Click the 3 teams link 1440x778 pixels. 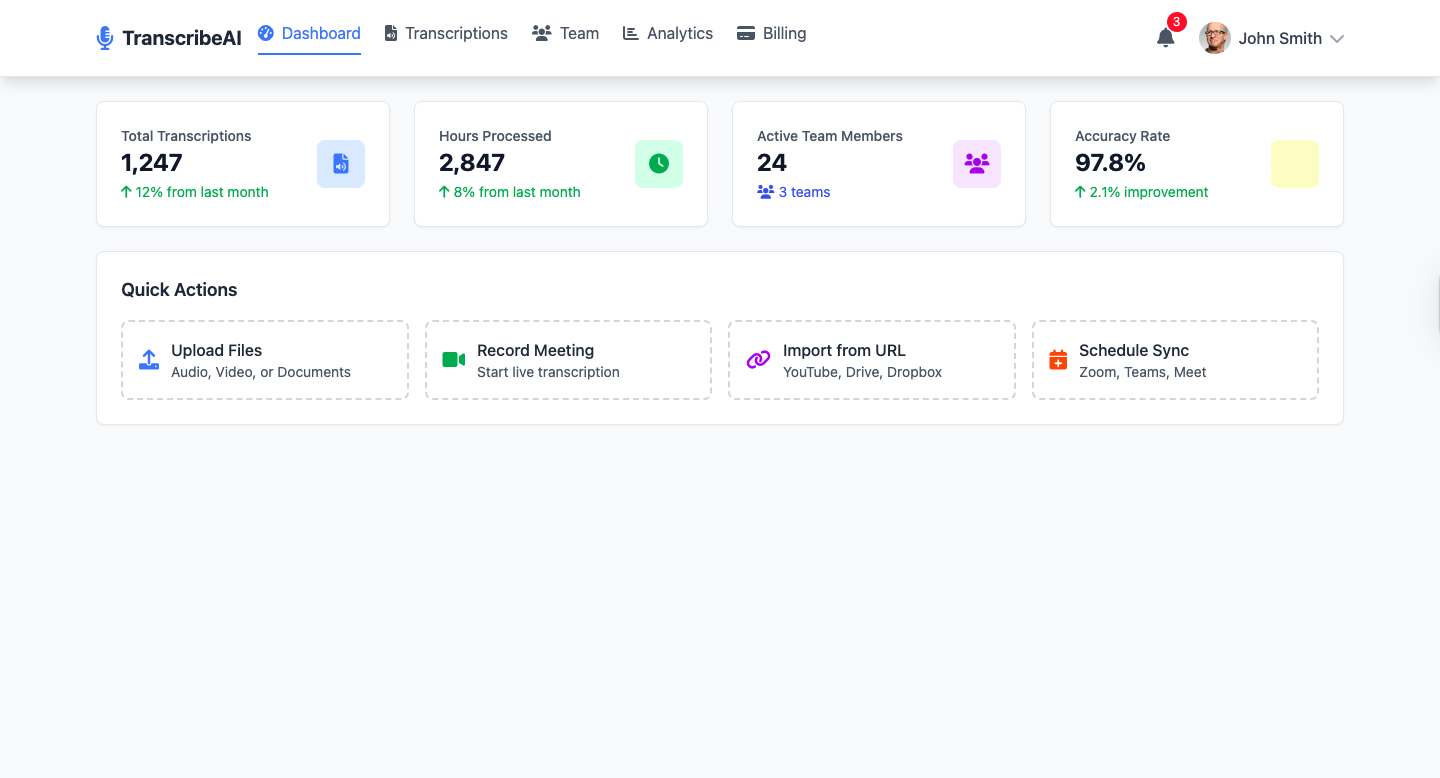tap(794, 192)
